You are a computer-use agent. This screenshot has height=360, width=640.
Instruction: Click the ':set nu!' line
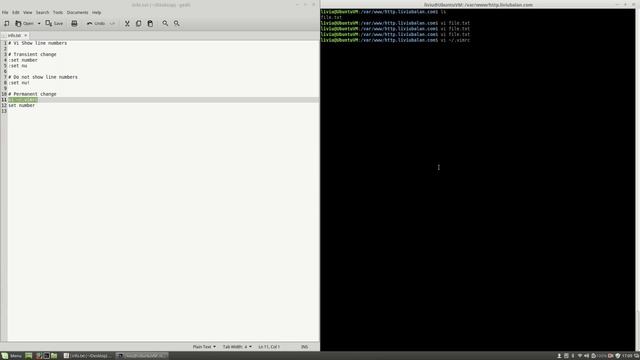click(x=19, y=83)
